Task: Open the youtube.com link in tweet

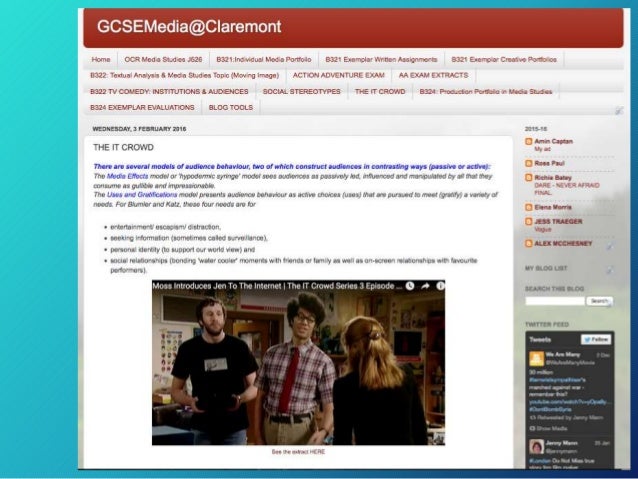Action: 570,402
